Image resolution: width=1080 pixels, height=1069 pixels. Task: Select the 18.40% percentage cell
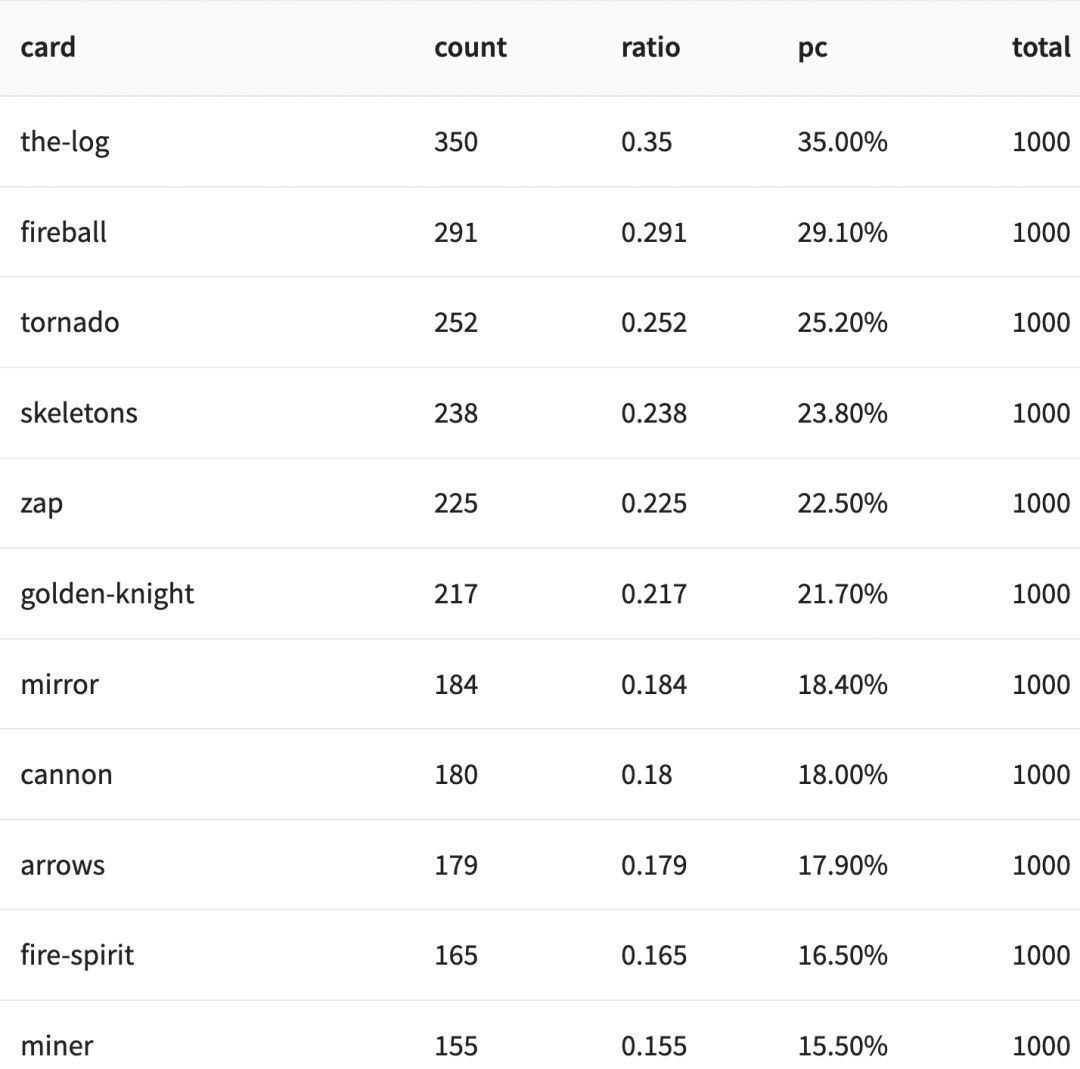click(x=842, y=684)
